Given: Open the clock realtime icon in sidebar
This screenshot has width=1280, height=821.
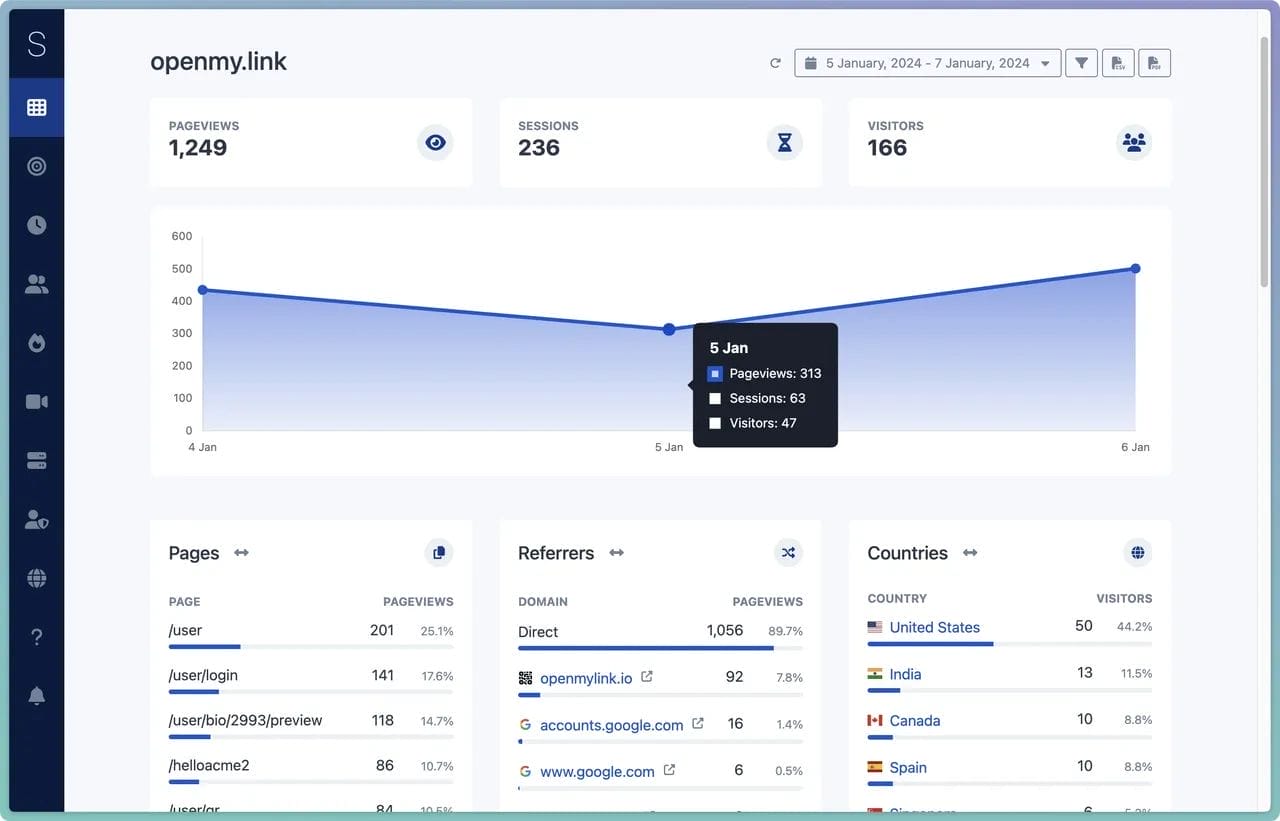Looking at the screenshot, I should coord(37,225).
